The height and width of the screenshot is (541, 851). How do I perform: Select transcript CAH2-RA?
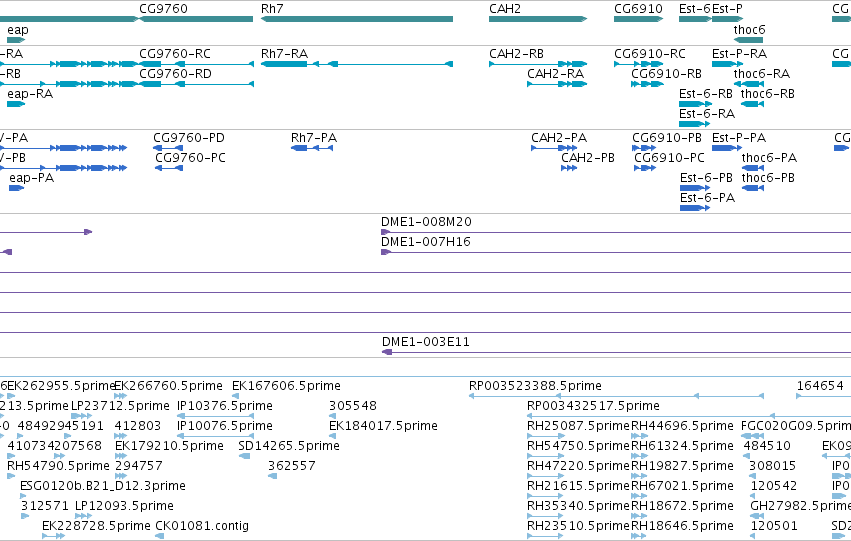tap(557, 84)
